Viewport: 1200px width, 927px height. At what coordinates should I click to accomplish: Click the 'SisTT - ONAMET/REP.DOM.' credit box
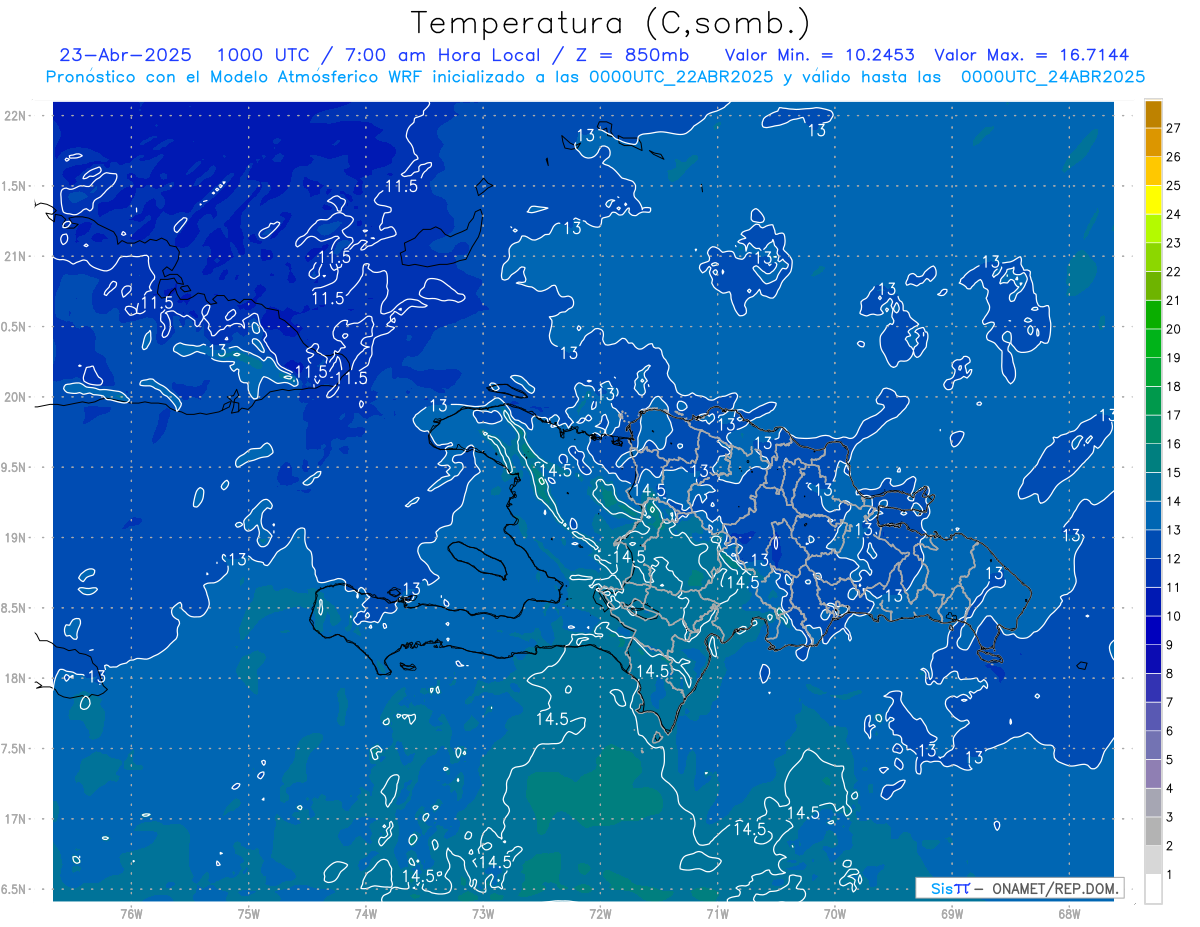1019,888
